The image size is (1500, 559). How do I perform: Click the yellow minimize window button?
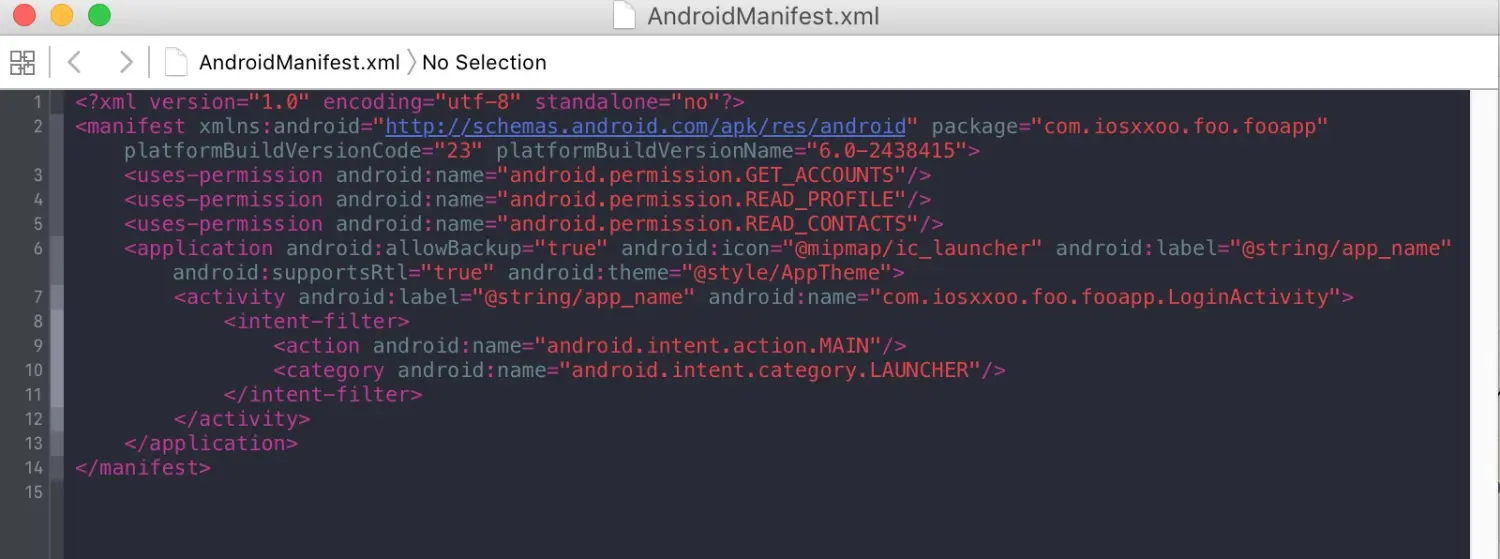[62, 15]
